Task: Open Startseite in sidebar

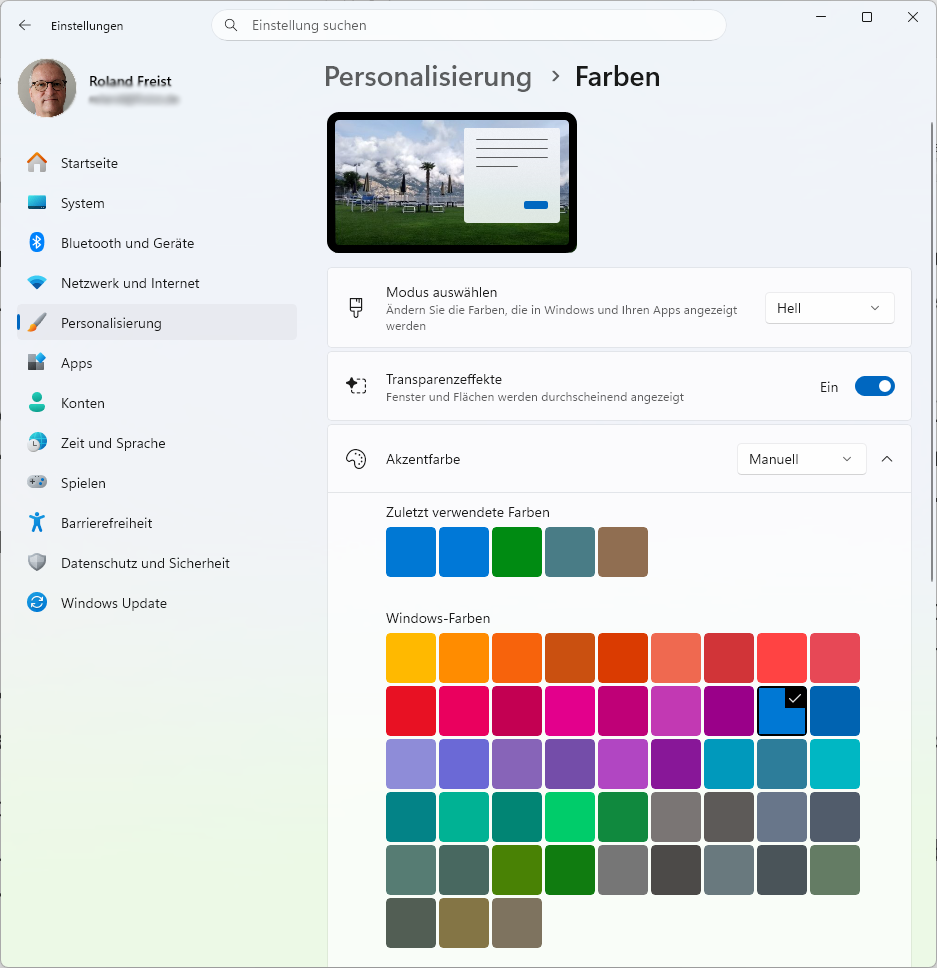Action: point(157,163)
